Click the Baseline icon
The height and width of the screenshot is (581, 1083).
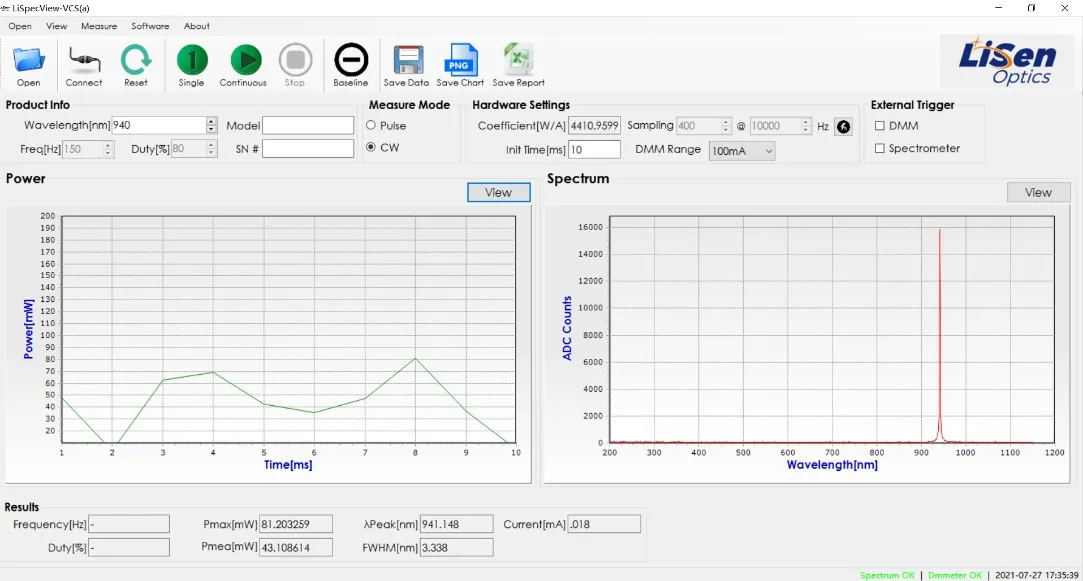pos(350,61)
